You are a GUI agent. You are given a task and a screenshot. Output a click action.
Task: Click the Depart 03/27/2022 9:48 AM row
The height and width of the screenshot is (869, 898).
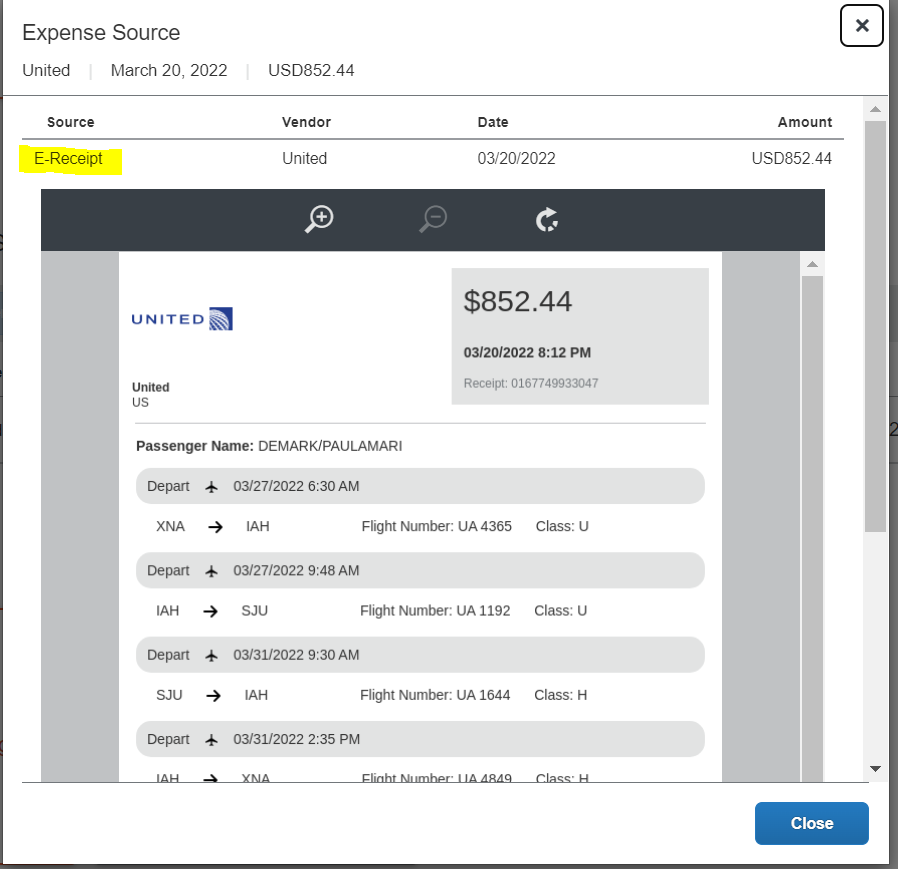tap(420, 571)
